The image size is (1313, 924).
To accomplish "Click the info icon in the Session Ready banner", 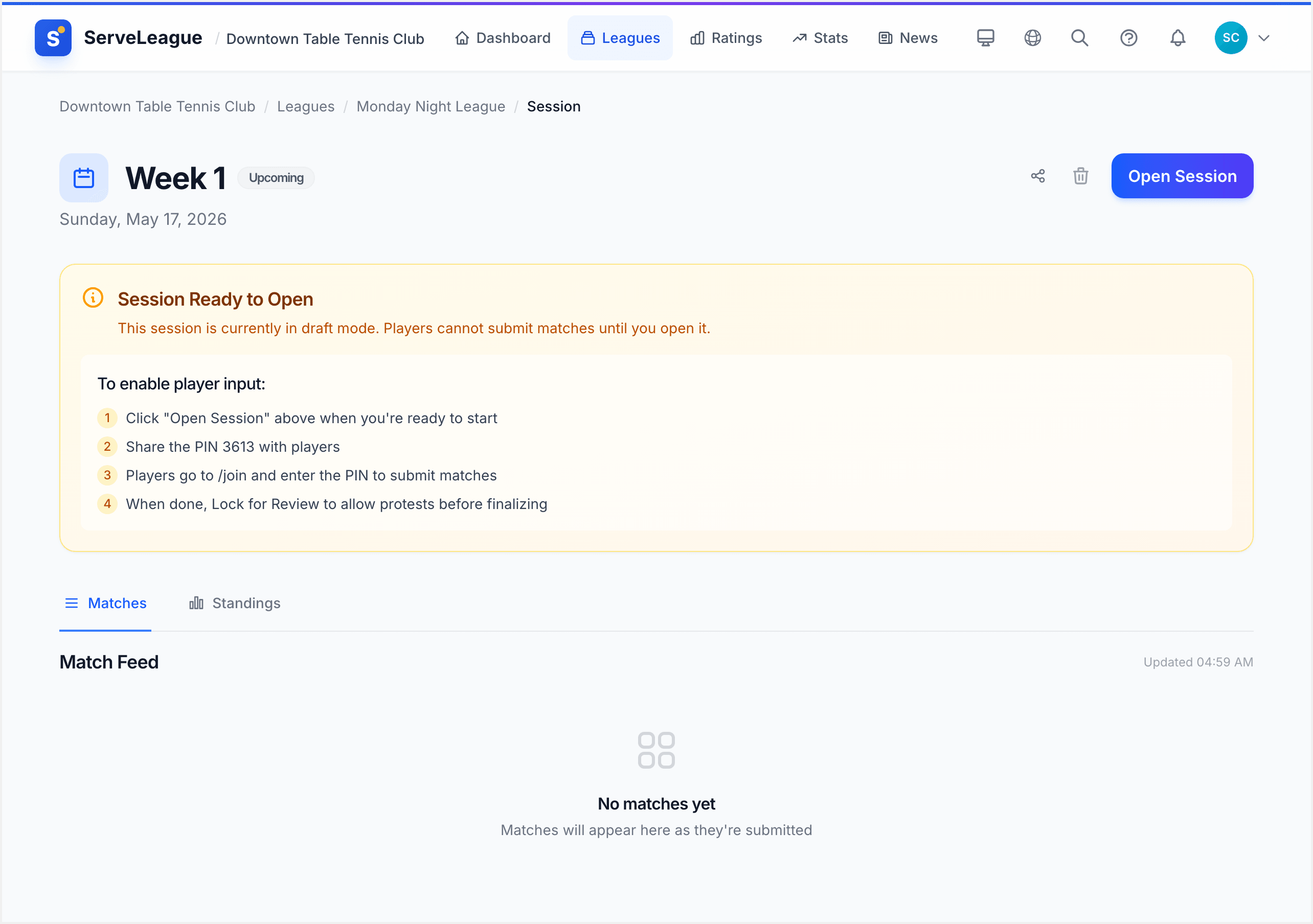I will point(93,298).
